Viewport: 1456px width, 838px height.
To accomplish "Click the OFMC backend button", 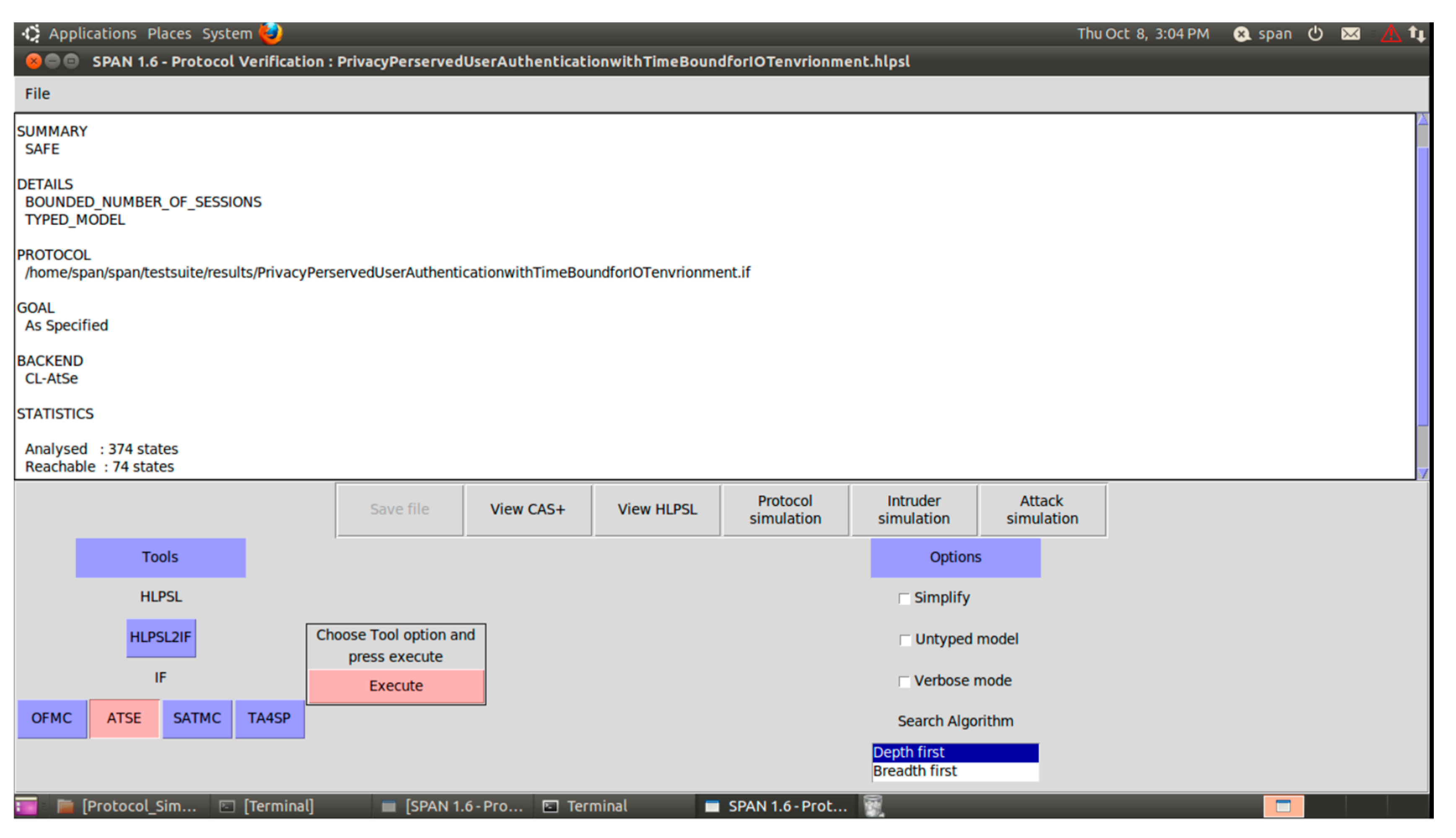I will [52, 718].
